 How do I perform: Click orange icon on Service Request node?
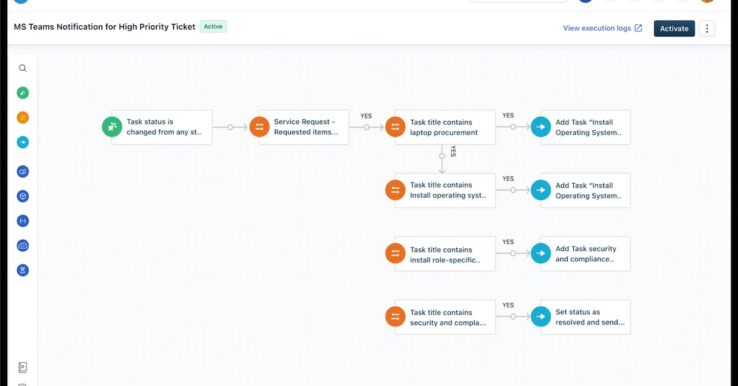pos(259,127)
